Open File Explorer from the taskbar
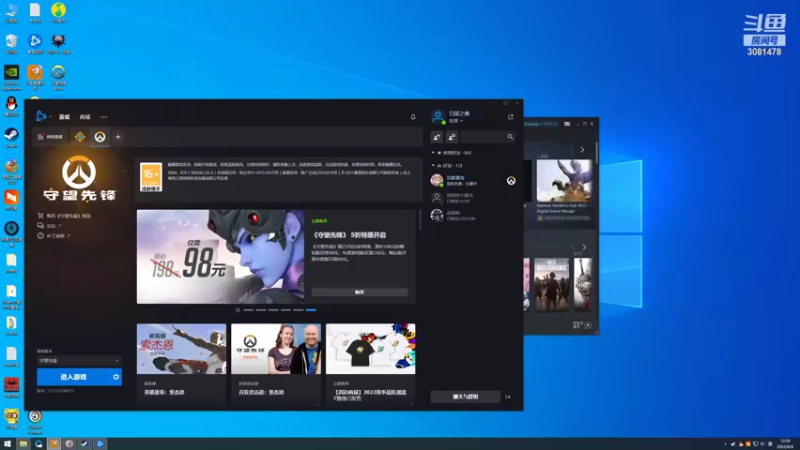800x450 pixels. 23,444
